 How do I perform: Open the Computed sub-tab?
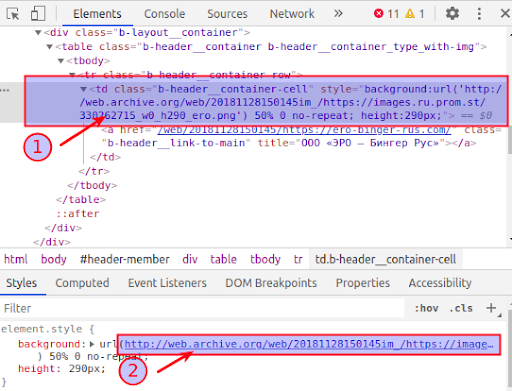(x=82, y=283)
